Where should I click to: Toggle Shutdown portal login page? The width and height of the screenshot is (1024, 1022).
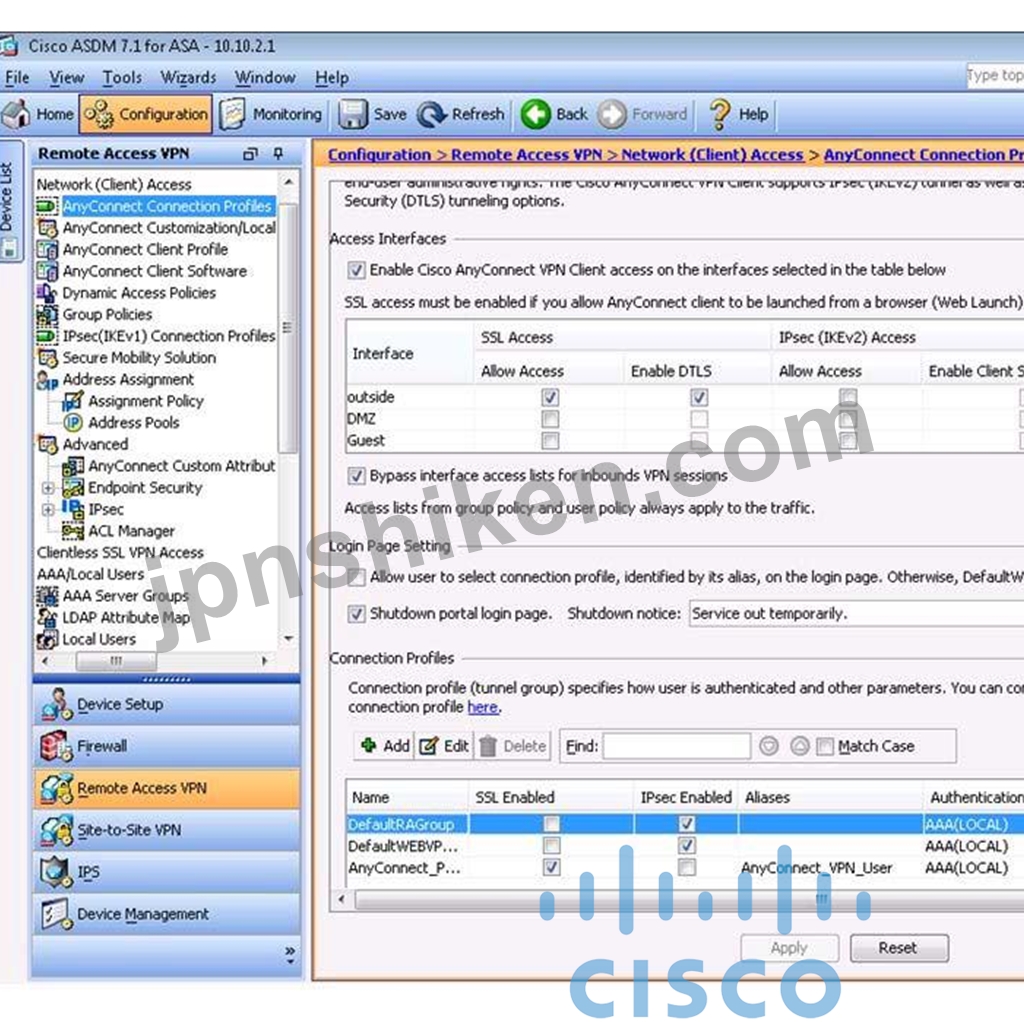[356, 614]
